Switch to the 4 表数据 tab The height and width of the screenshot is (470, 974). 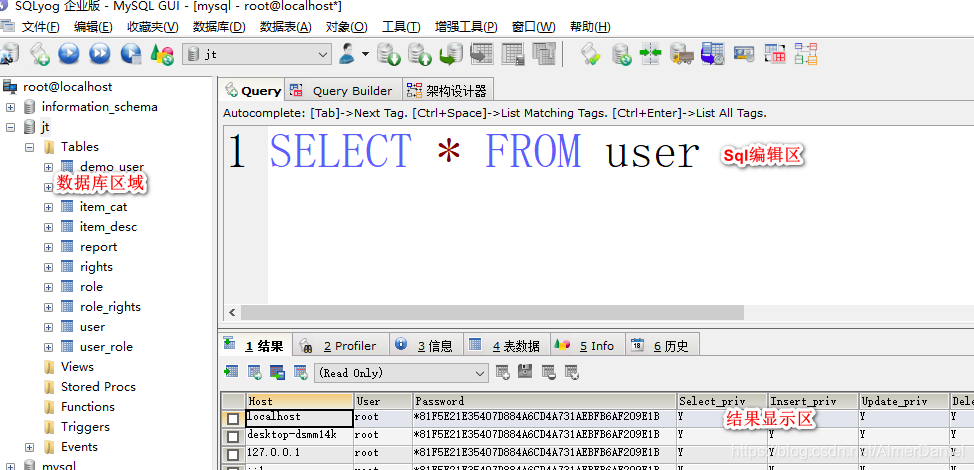[x=507, y=345]
